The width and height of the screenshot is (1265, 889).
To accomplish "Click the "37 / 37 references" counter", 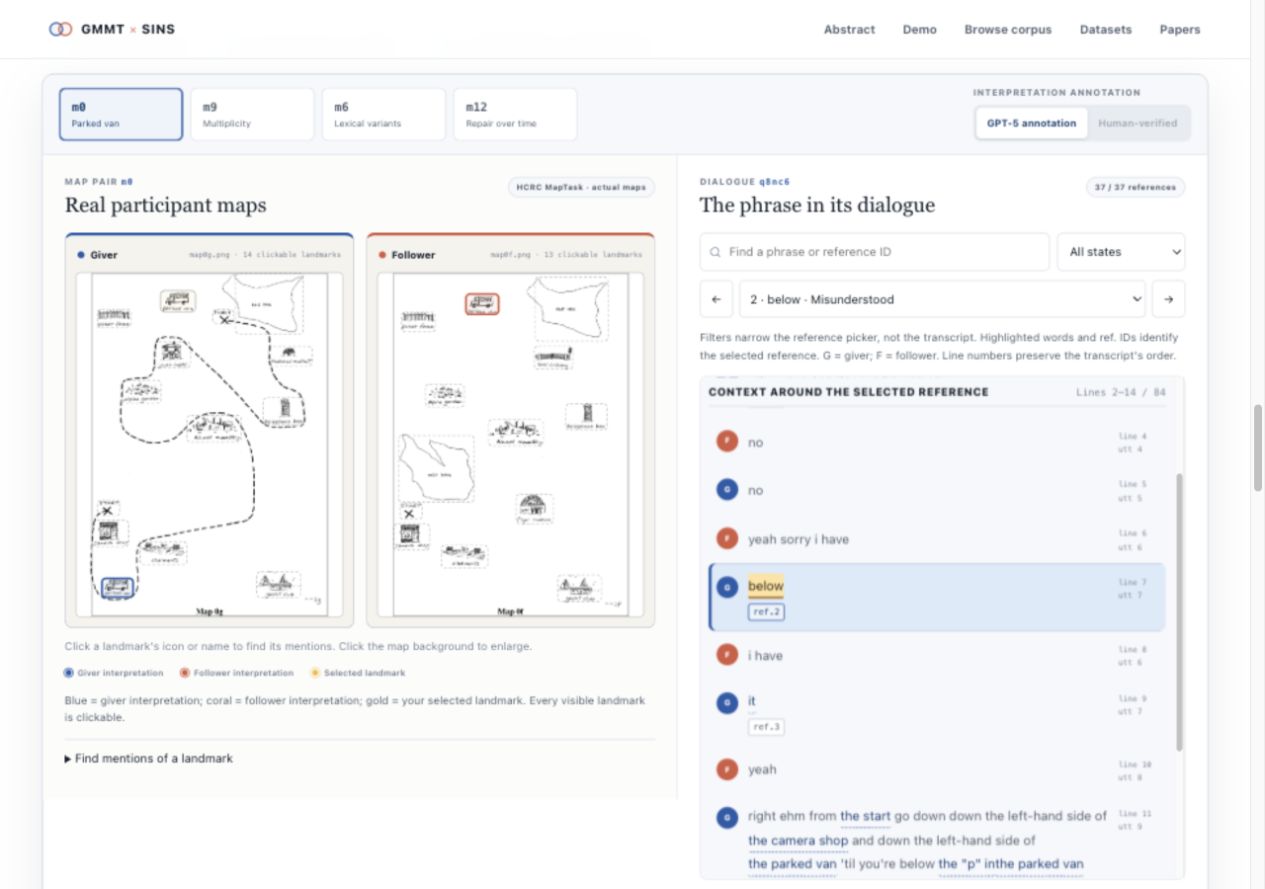I will pyautogui.click(x=1136, y=187).
